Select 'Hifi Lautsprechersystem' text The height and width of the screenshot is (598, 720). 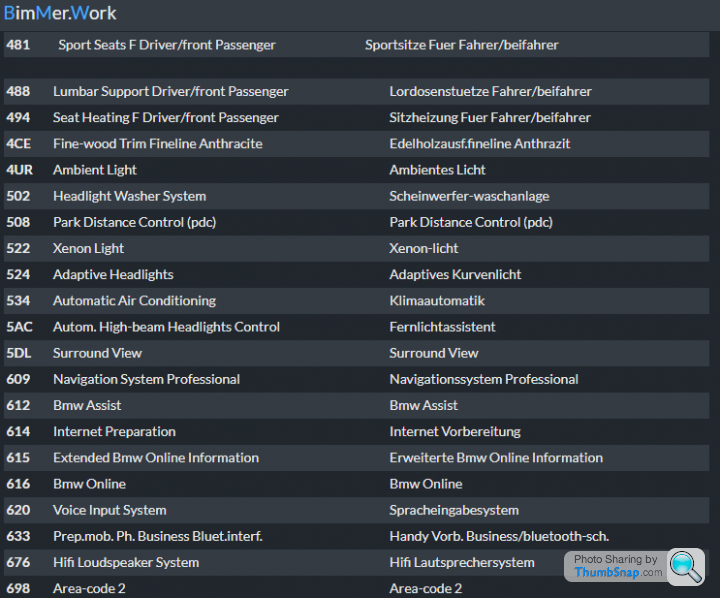pos(462,563)
